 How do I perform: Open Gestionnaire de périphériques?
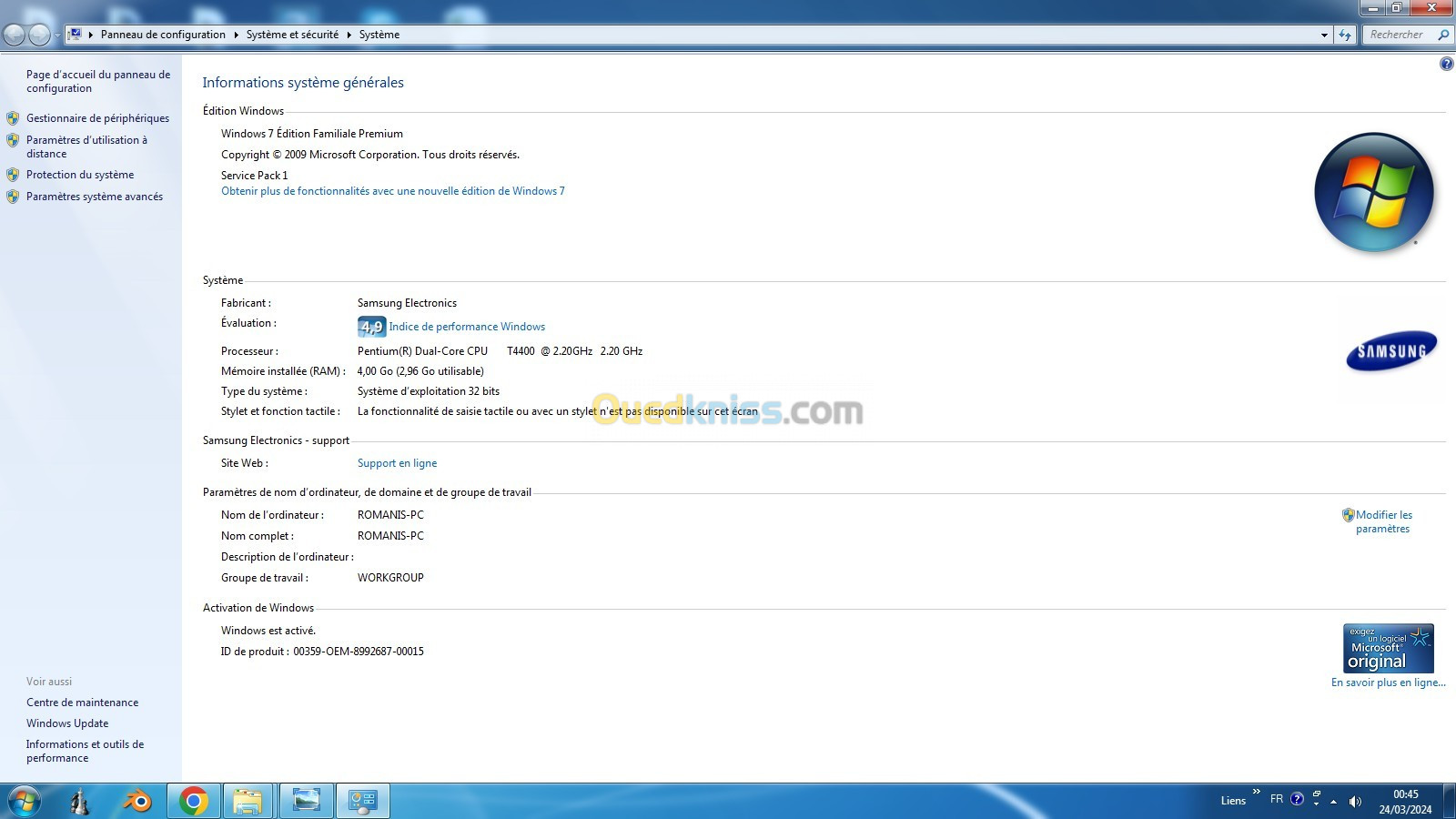tap(97, 118)
